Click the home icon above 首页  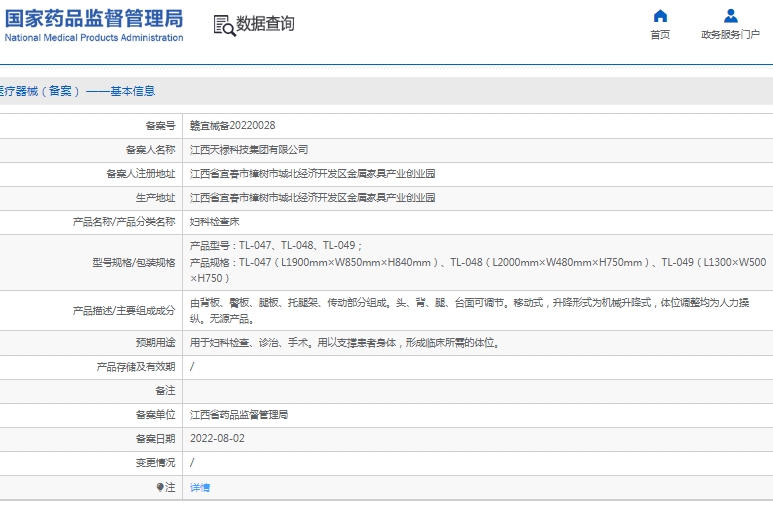pos(660,16)
